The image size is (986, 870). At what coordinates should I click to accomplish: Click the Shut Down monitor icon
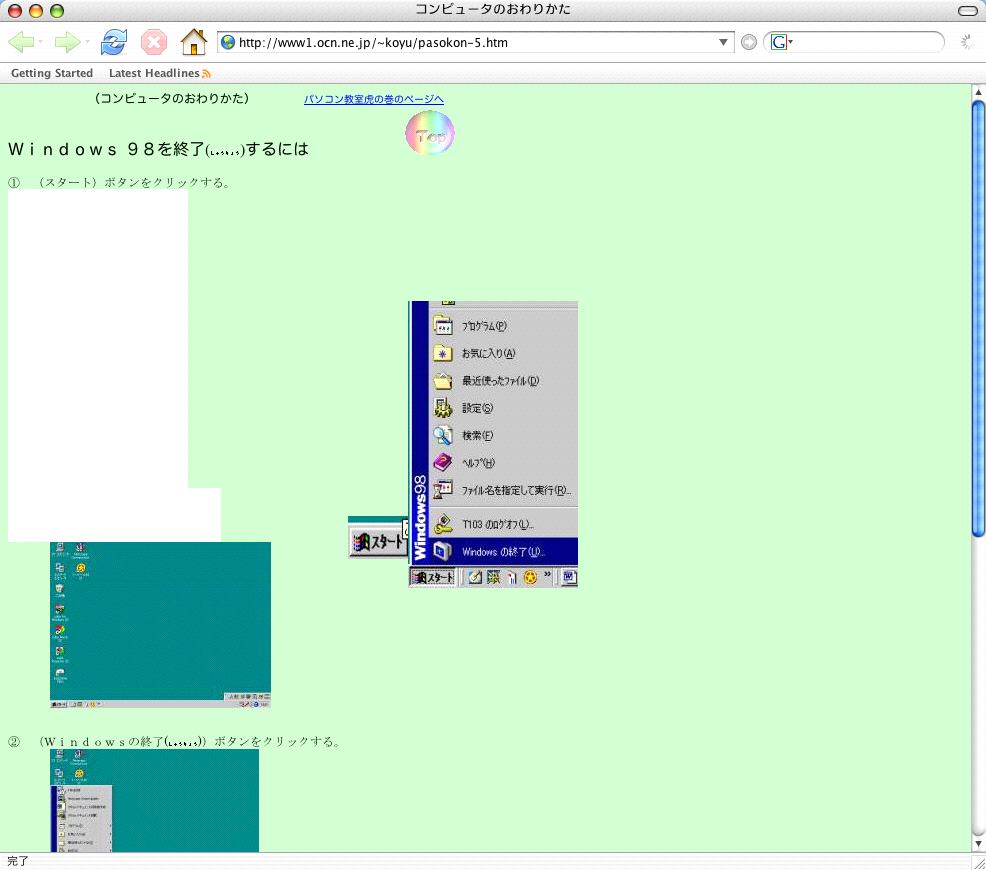[x=443, y=551]
